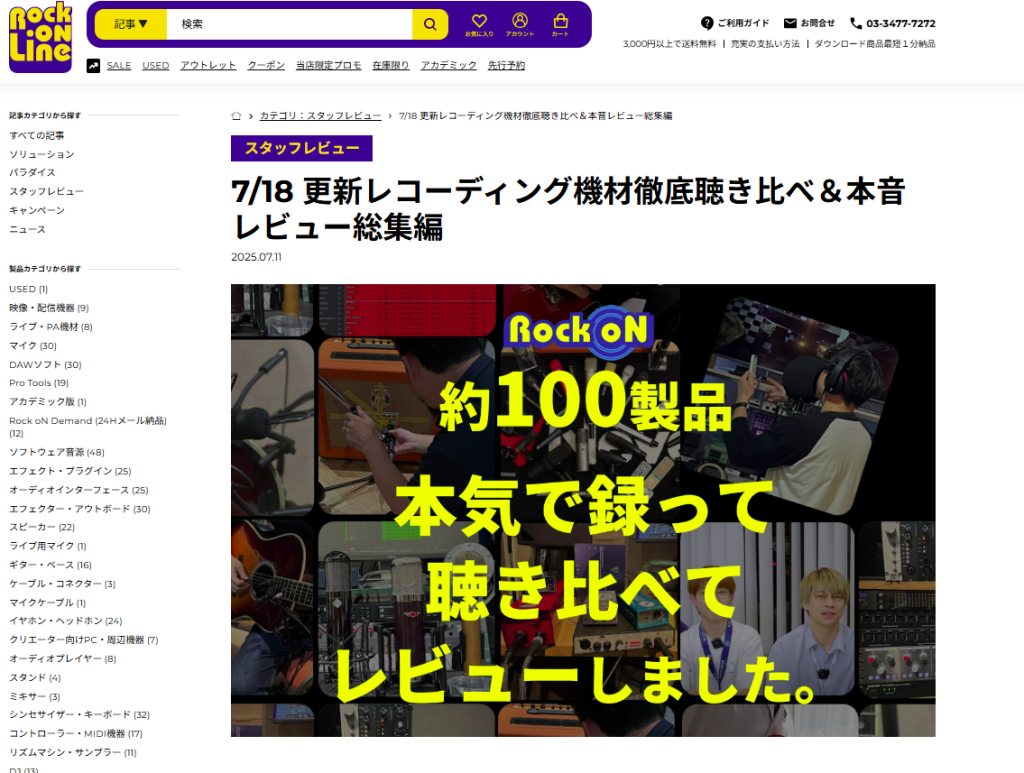Open the shopping cart icon

coord(560,25)
